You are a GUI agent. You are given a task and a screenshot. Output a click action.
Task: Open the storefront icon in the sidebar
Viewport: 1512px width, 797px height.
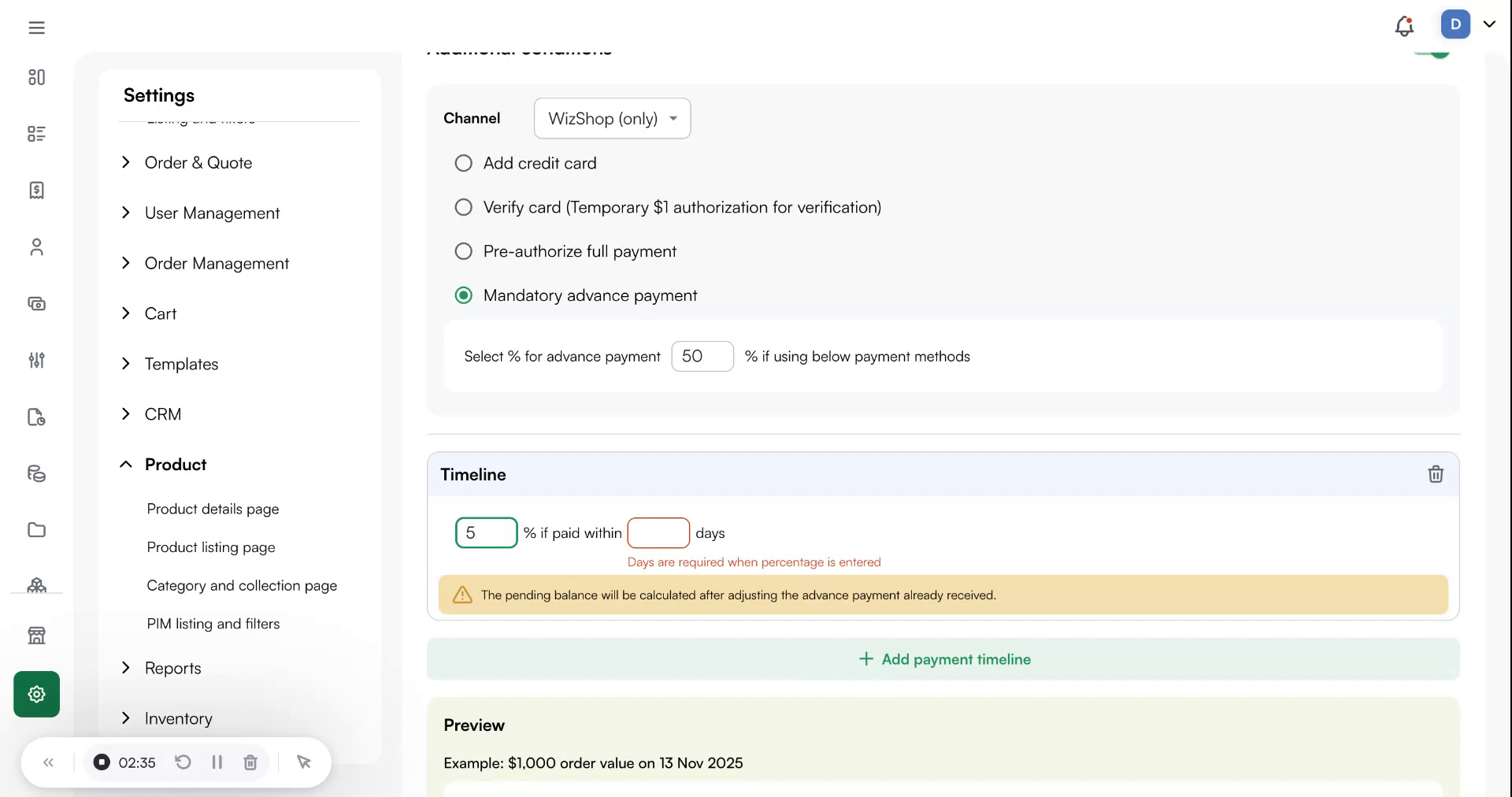[36, 636]
